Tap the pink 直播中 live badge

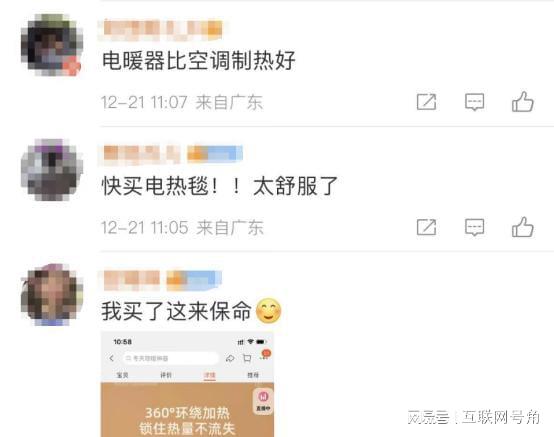click(x=263, y=401)
